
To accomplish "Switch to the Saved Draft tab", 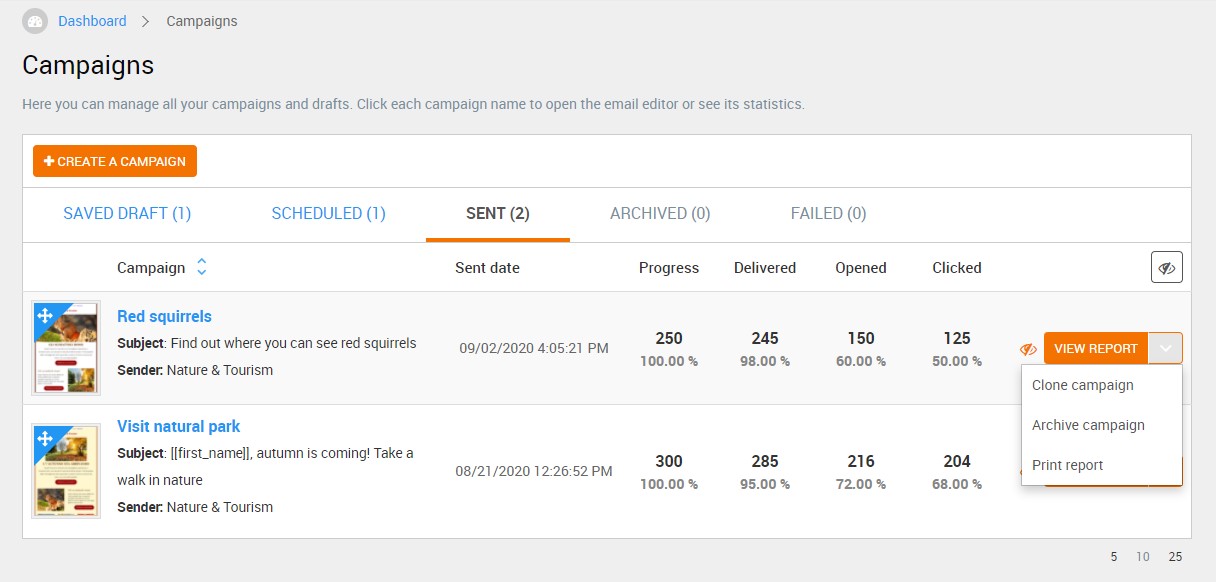I will (127, 213).
